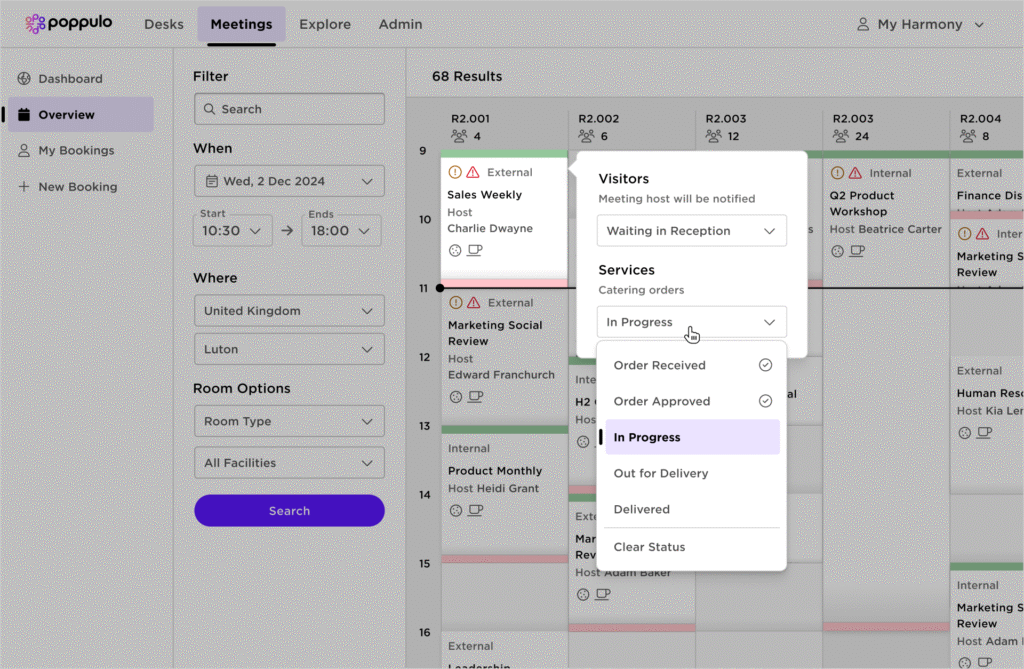This screenshot has height=669, width=1024.
Task: Click the user profile icon beside My Harmony
Action: [863, 24]
